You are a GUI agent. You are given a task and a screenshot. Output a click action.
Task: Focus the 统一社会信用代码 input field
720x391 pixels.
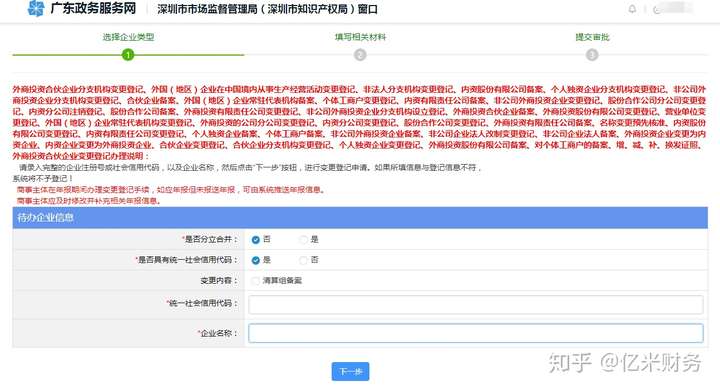pos(476,305)
